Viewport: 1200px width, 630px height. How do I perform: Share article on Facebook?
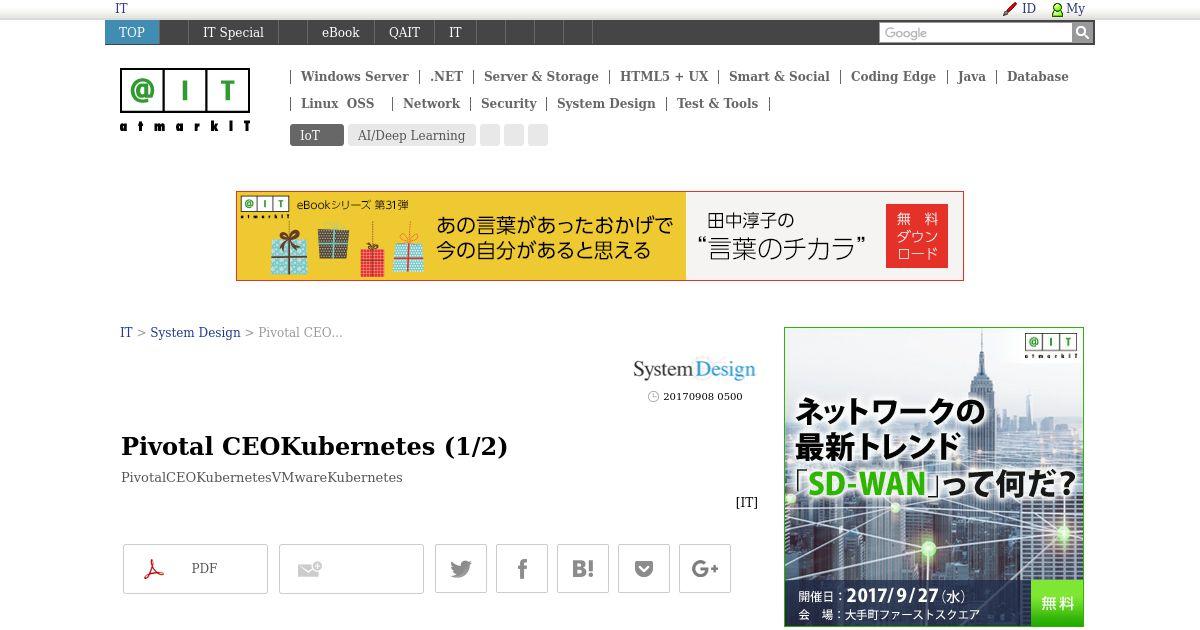(522, 569)
